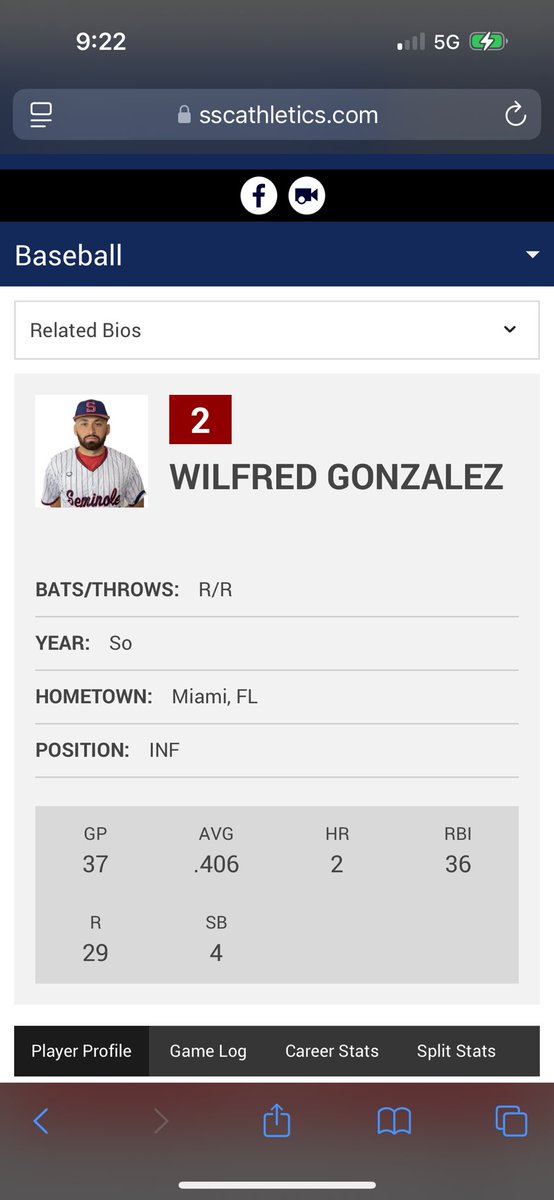Viewport: 554px width, 1200px height.
Task: Tap the Safari reload icon
Action: 515,115
